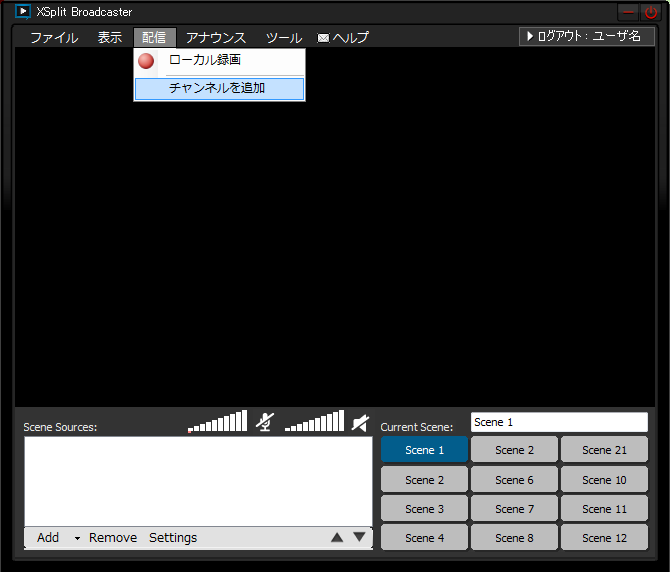The height and width of the screenshot is (572, 670).
Task: Switch to Scene 11
Action: (x=604, y=509)
